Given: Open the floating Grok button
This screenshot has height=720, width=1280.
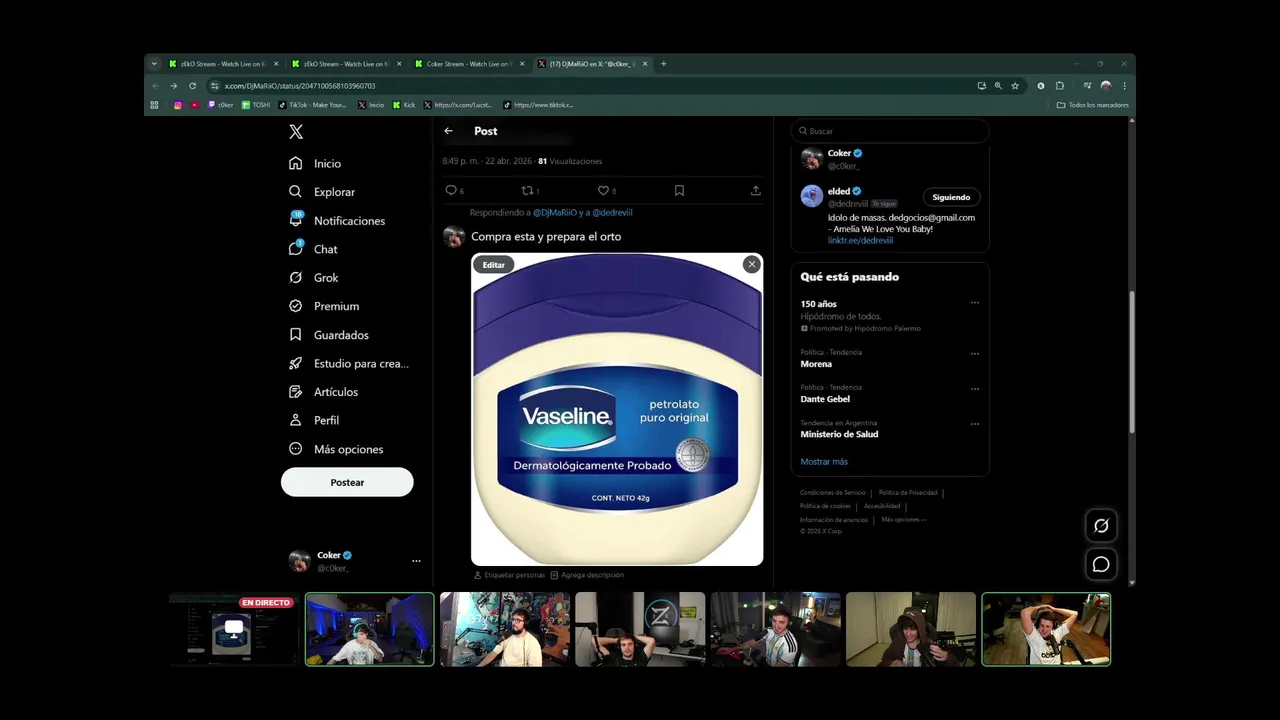Looking at the screenshot, I should pyautogui.click(x=1101, y=526).
